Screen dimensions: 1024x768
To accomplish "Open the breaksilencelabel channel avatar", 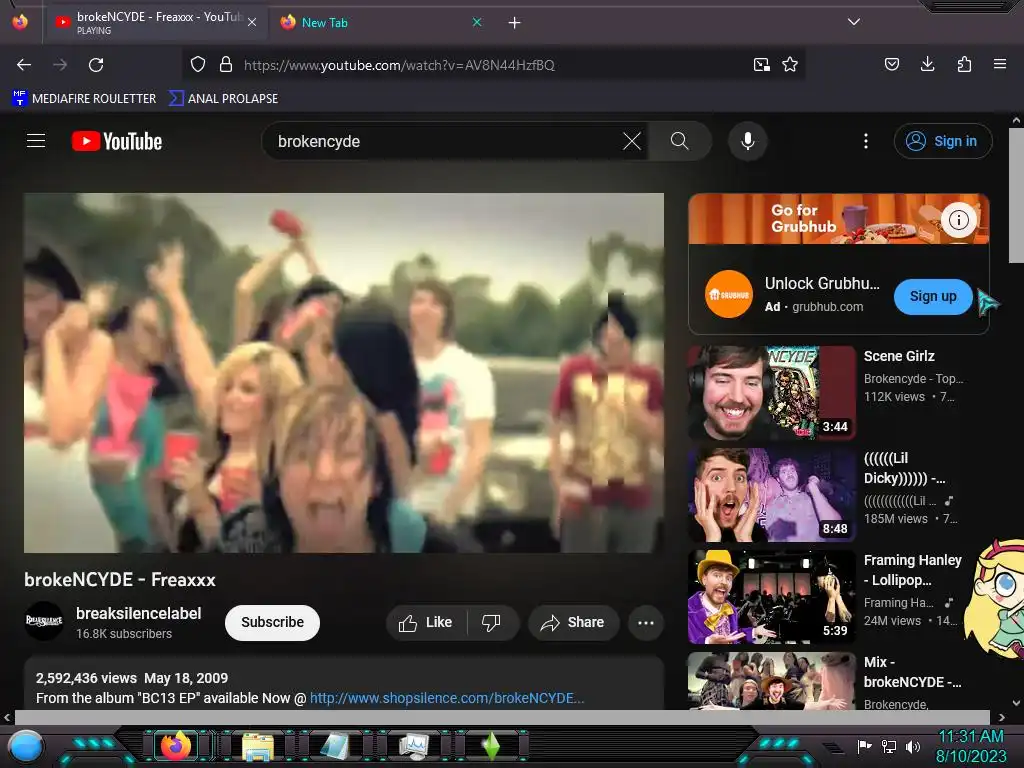I will click(44, 621).
